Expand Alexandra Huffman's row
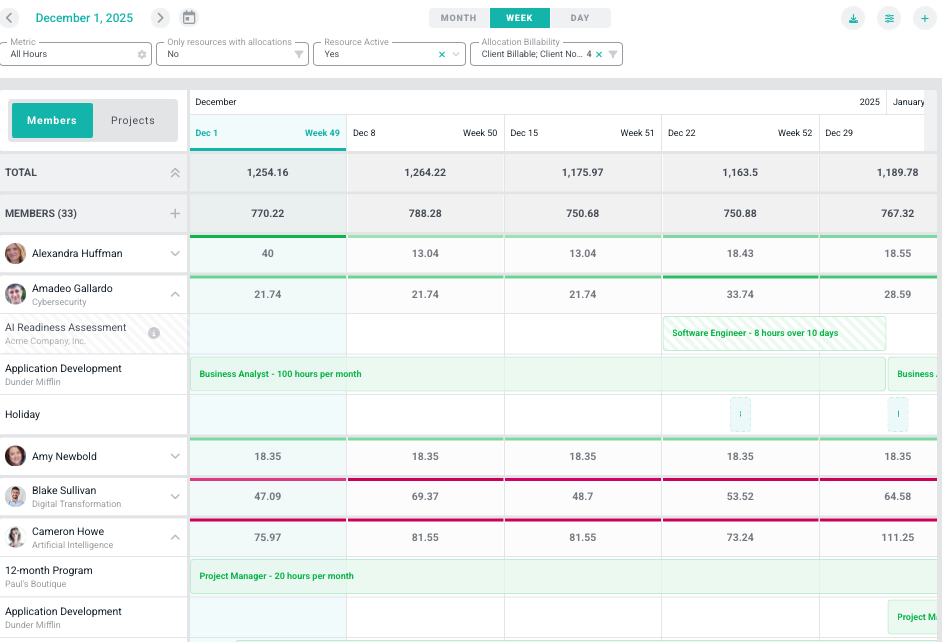The image size is (942, 642). pyautogui.click(x=175, y=254)
